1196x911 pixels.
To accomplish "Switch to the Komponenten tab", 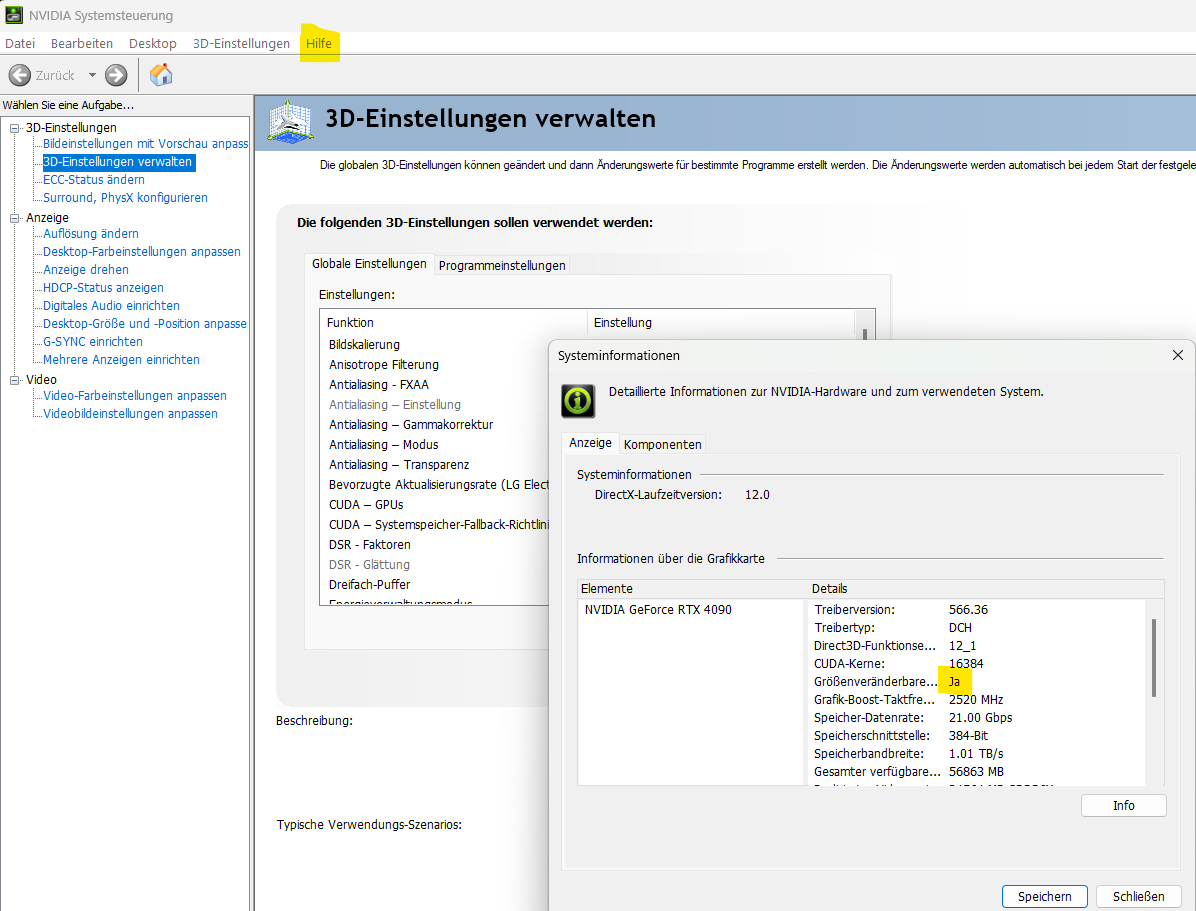I will click(662, 444).
